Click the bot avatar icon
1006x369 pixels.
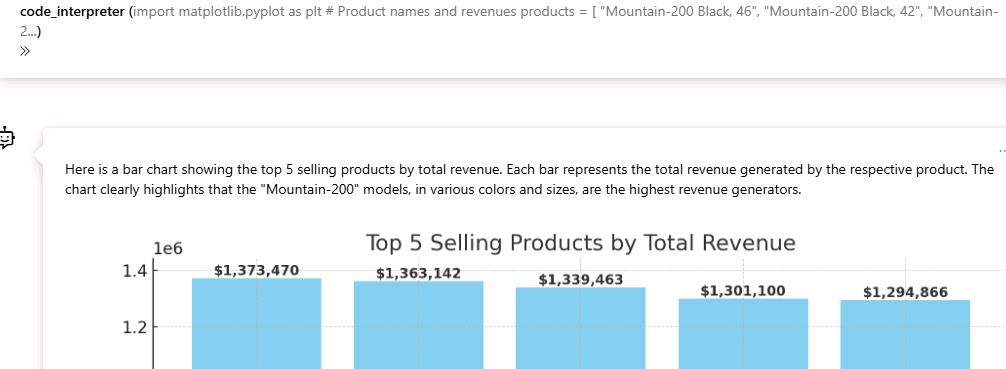[6, 138]
